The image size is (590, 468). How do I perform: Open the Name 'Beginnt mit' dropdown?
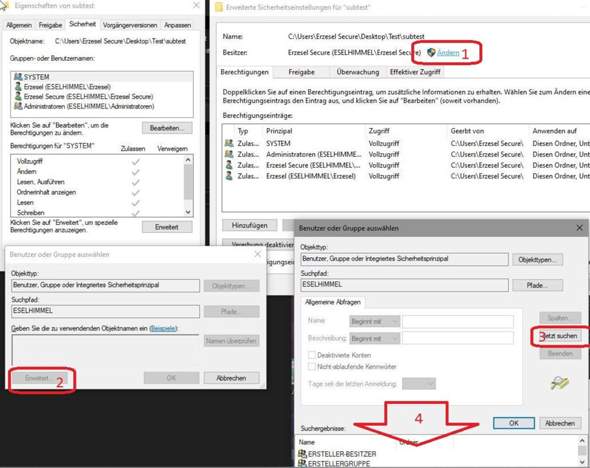tap(374, 321)
